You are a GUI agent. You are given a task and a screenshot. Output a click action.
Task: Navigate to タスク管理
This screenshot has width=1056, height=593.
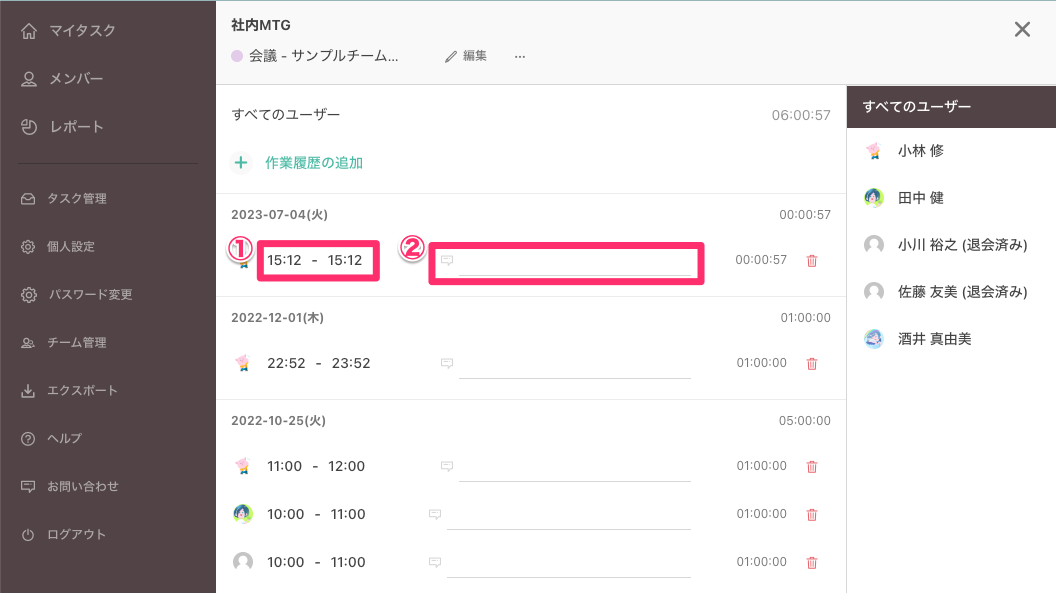pyautogui.click(x=76, y=199)
